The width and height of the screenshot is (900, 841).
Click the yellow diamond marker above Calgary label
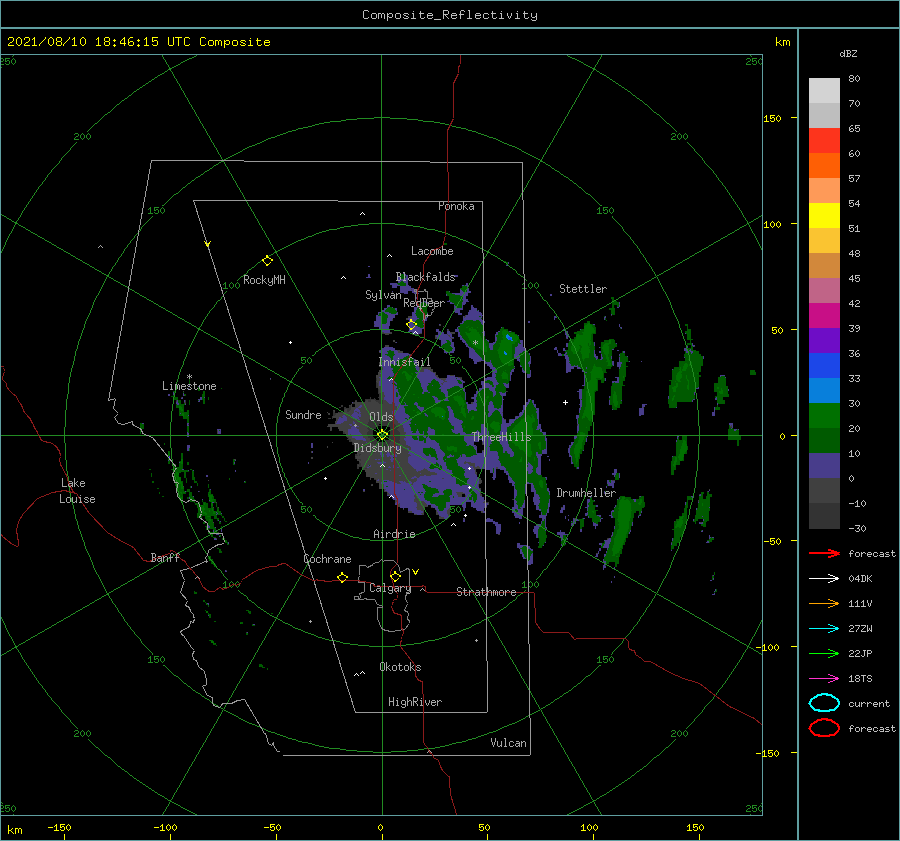395,576
